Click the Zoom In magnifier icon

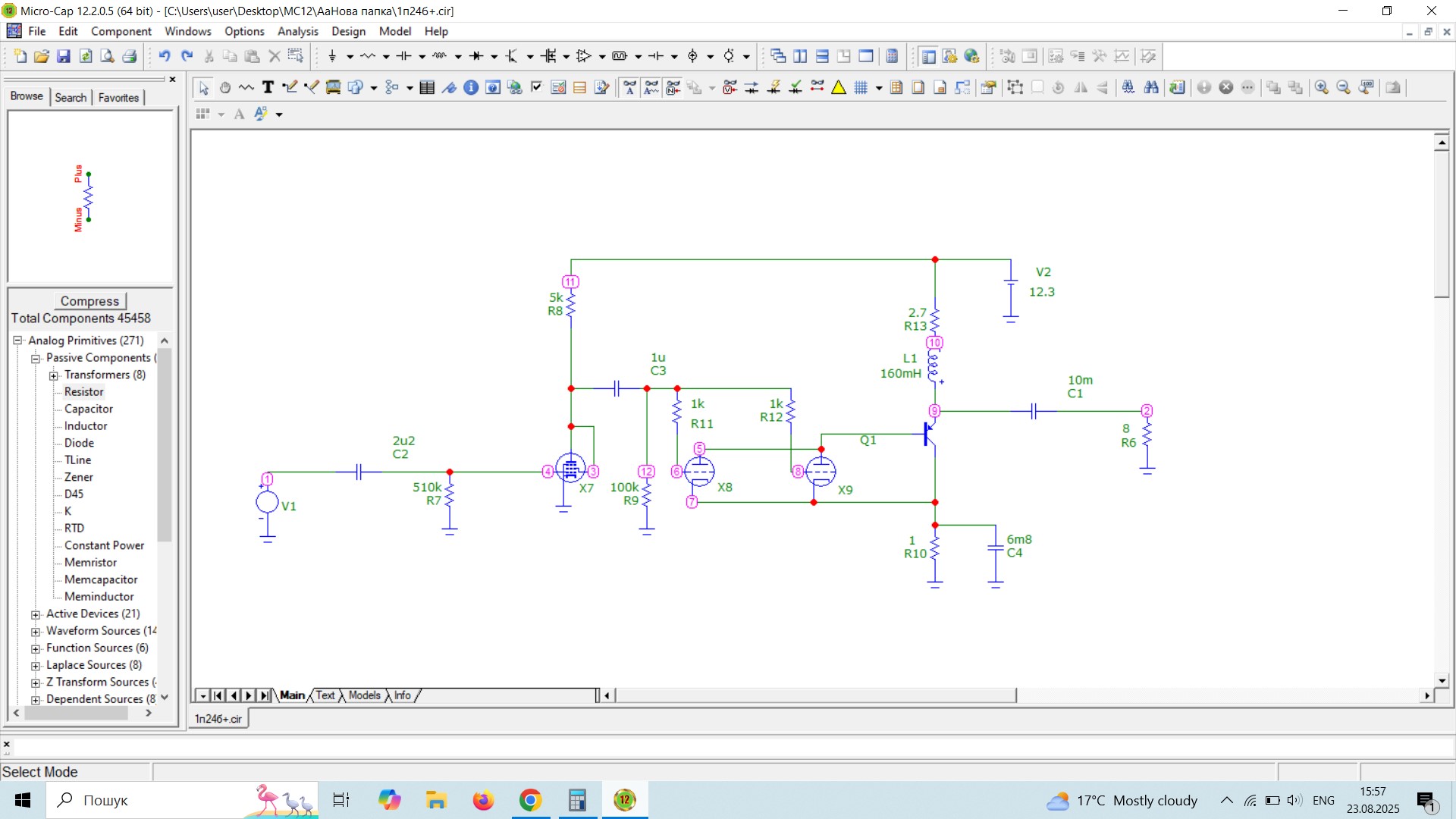1322,87
